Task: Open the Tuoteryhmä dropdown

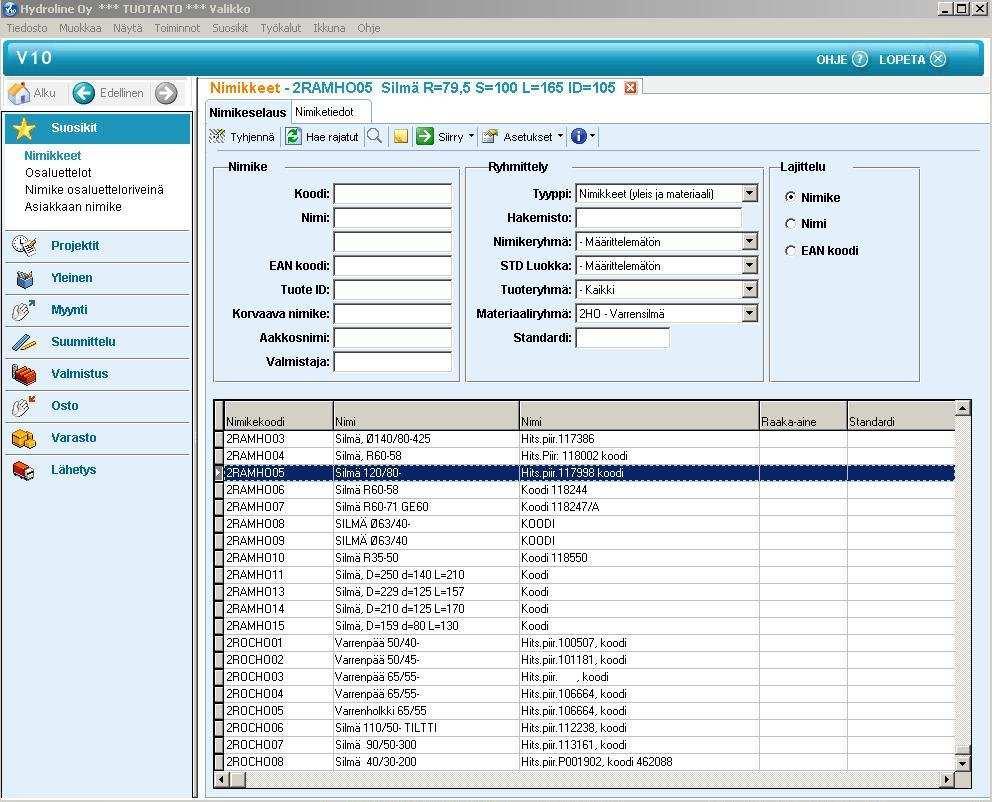Action: 750,290
